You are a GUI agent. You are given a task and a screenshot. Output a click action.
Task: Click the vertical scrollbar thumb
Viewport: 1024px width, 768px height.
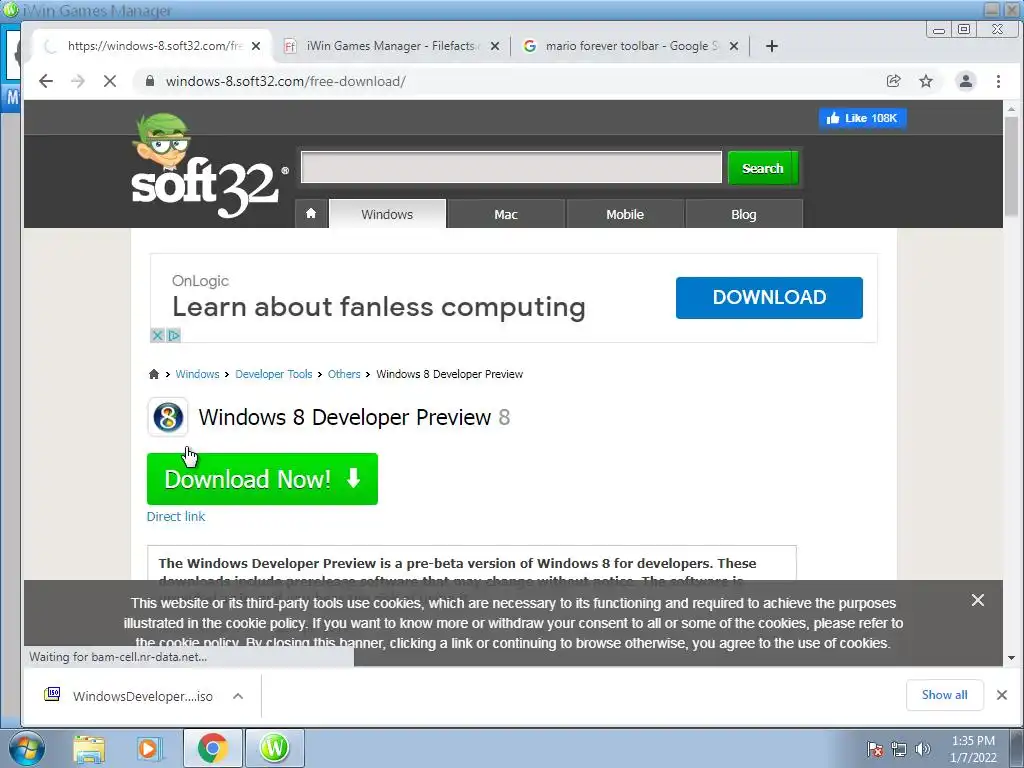click(x=1012, y=166)
